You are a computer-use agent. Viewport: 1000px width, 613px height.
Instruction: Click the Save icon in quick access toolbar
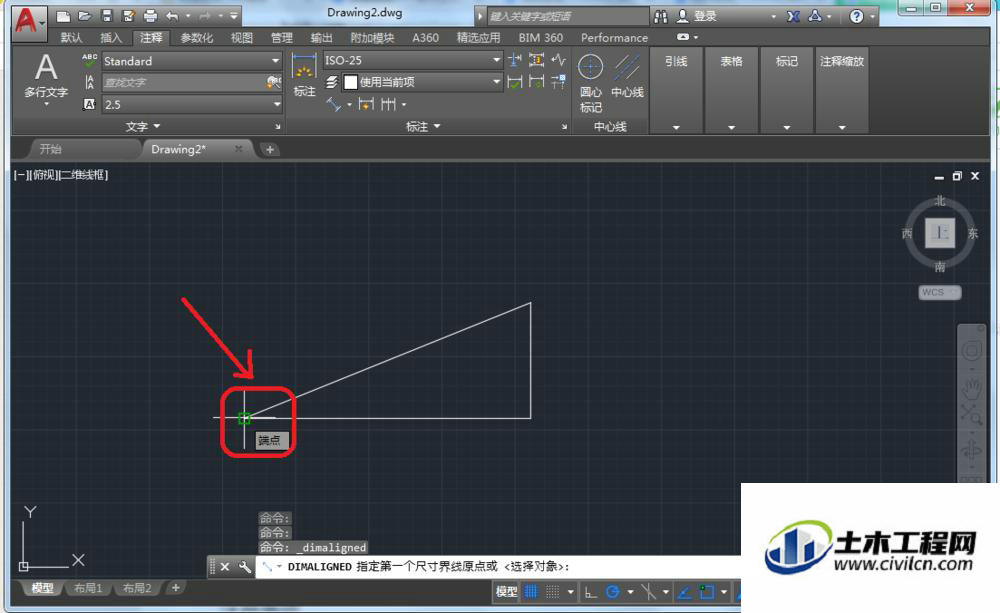point(107,16)
